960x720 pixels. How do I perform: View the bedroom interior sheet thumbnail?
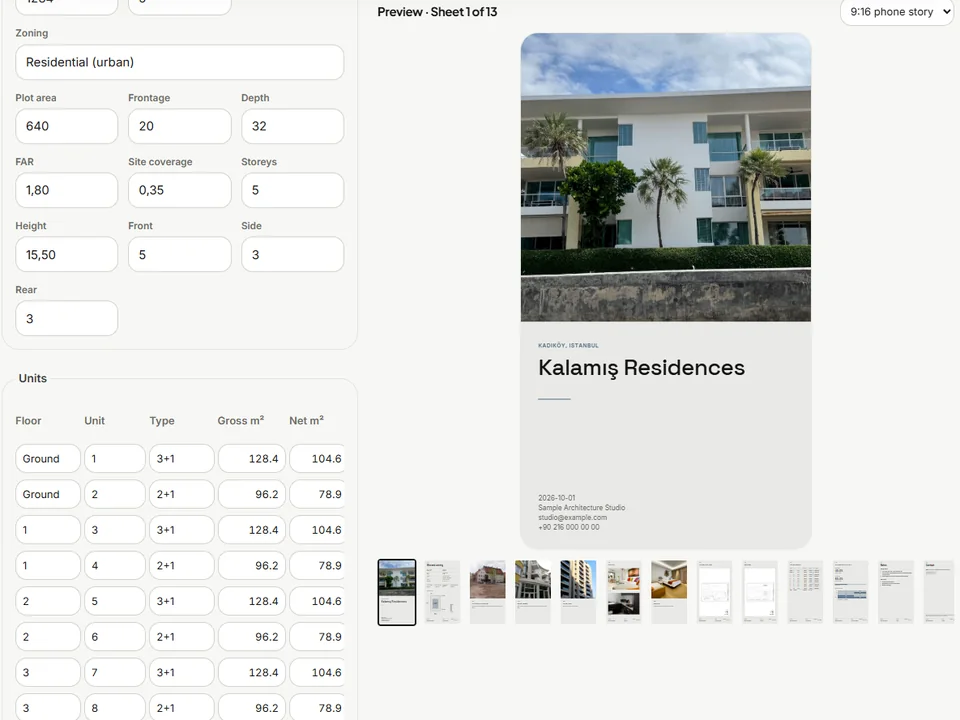669,592
